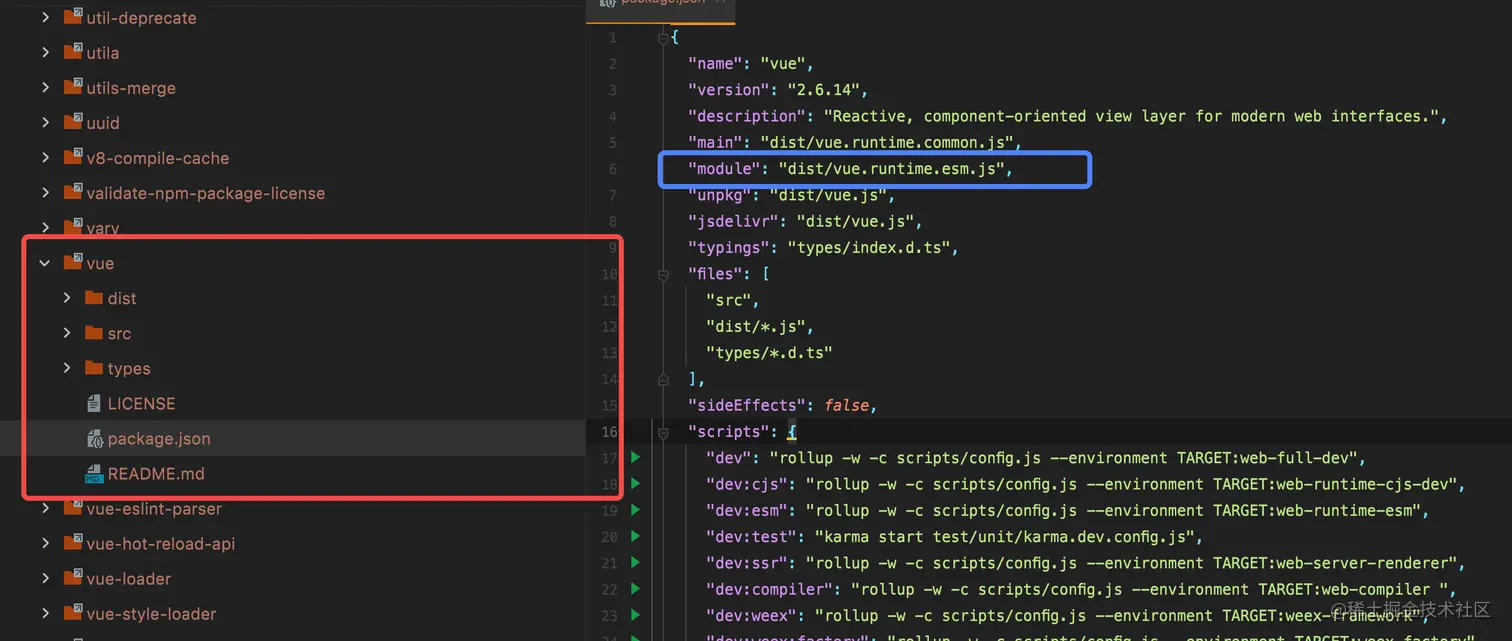Expand the utils-merge folder chevron

(x=45, y=88)
